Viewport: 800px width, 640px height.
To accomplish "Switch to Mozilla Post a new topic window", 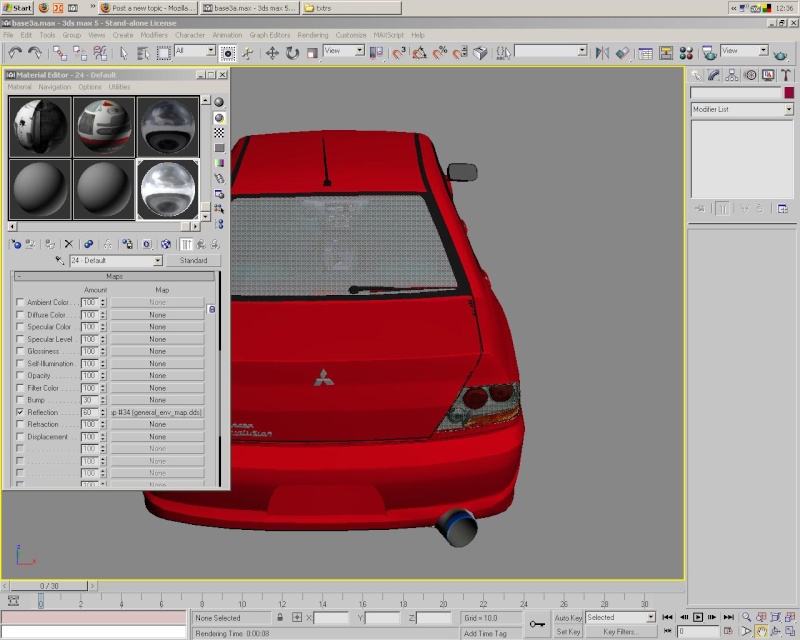I will 148,8.
